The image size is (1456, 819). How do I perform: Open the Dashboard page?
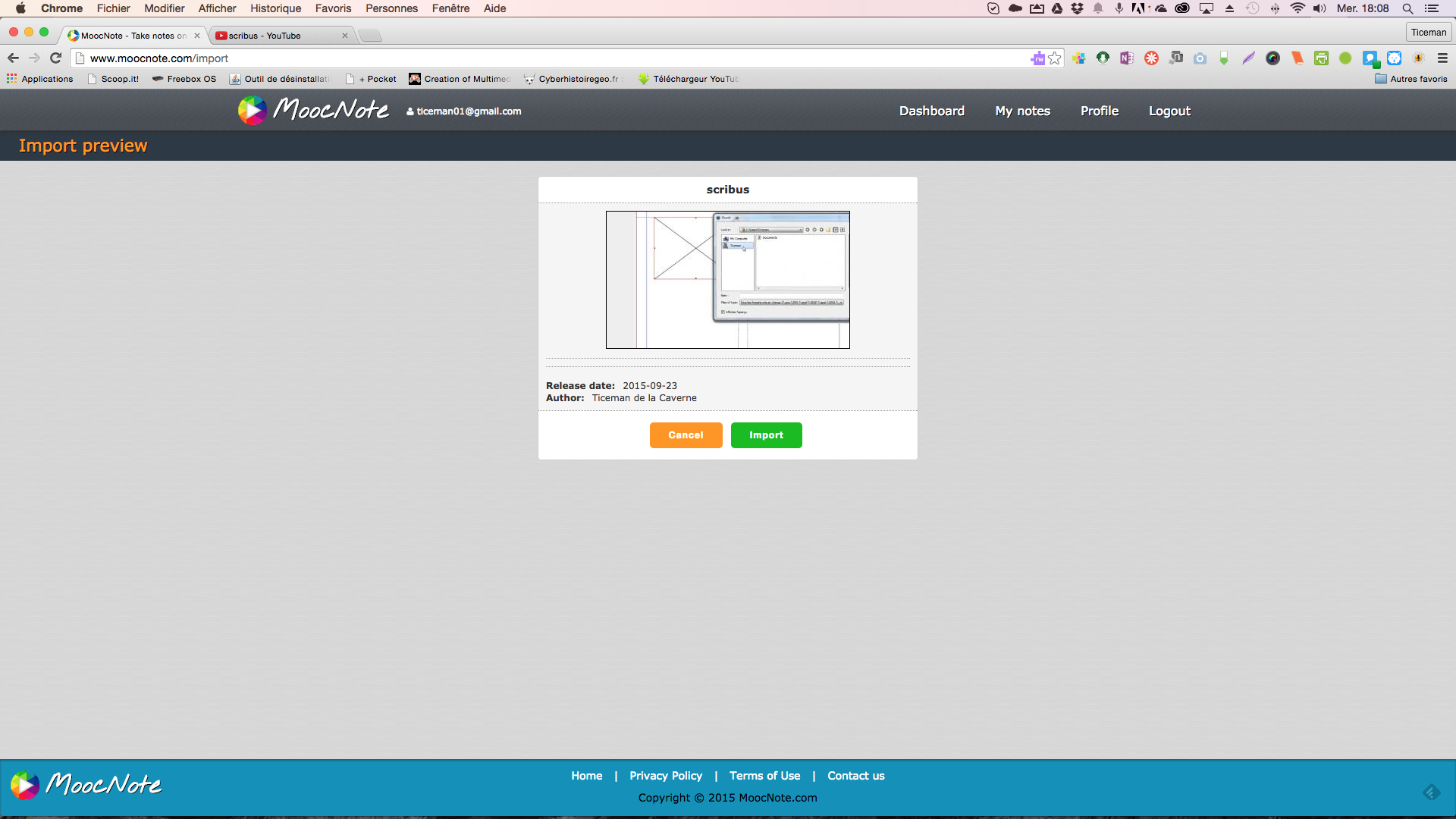click(x=932, y=111)
